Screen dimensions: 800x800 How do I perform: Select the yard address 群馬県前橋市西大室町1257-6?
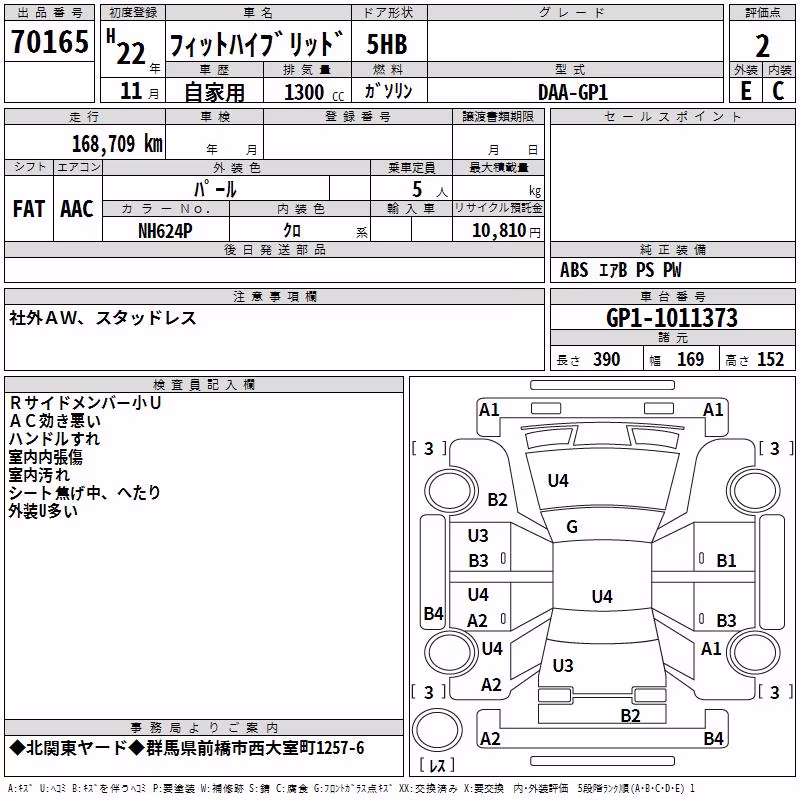[255, 748]
